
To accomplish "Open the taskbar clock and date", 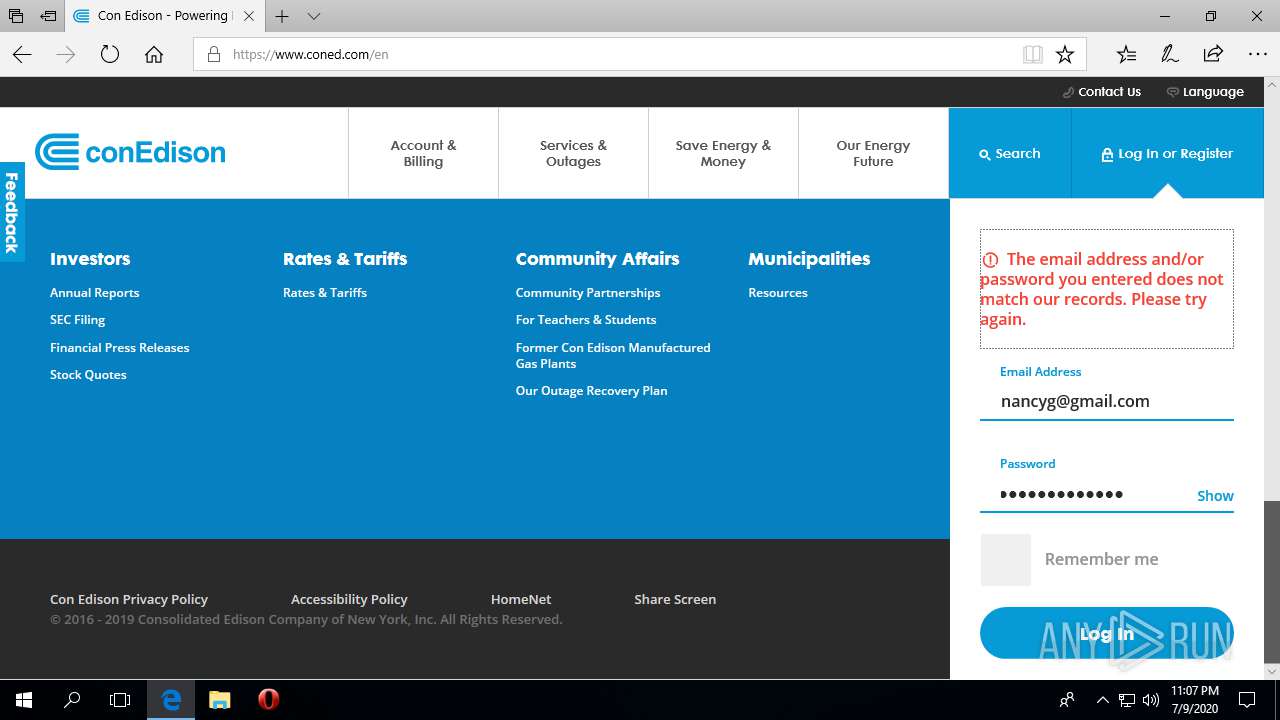I will [x=1195, y=700].
